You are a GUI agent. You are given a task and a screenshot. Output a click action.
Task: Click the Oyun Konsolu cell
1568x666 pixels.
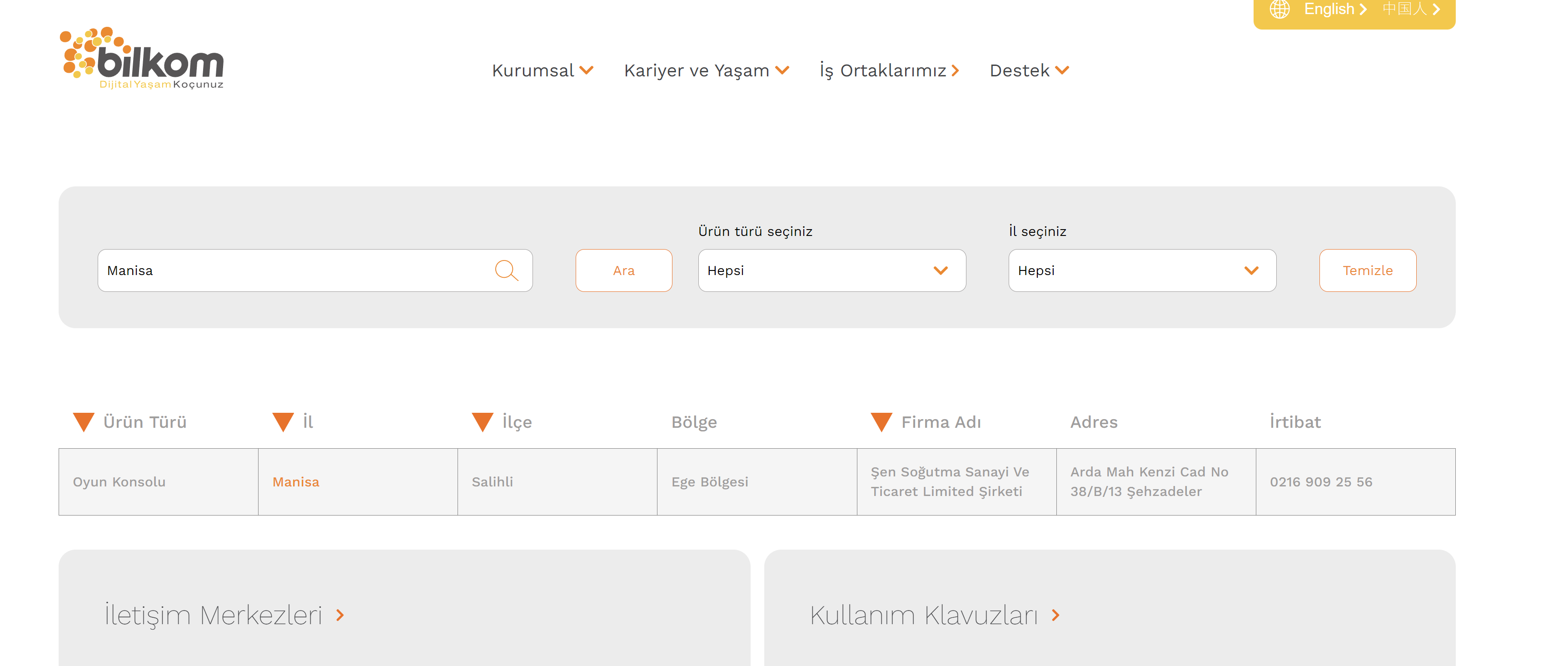158,481
